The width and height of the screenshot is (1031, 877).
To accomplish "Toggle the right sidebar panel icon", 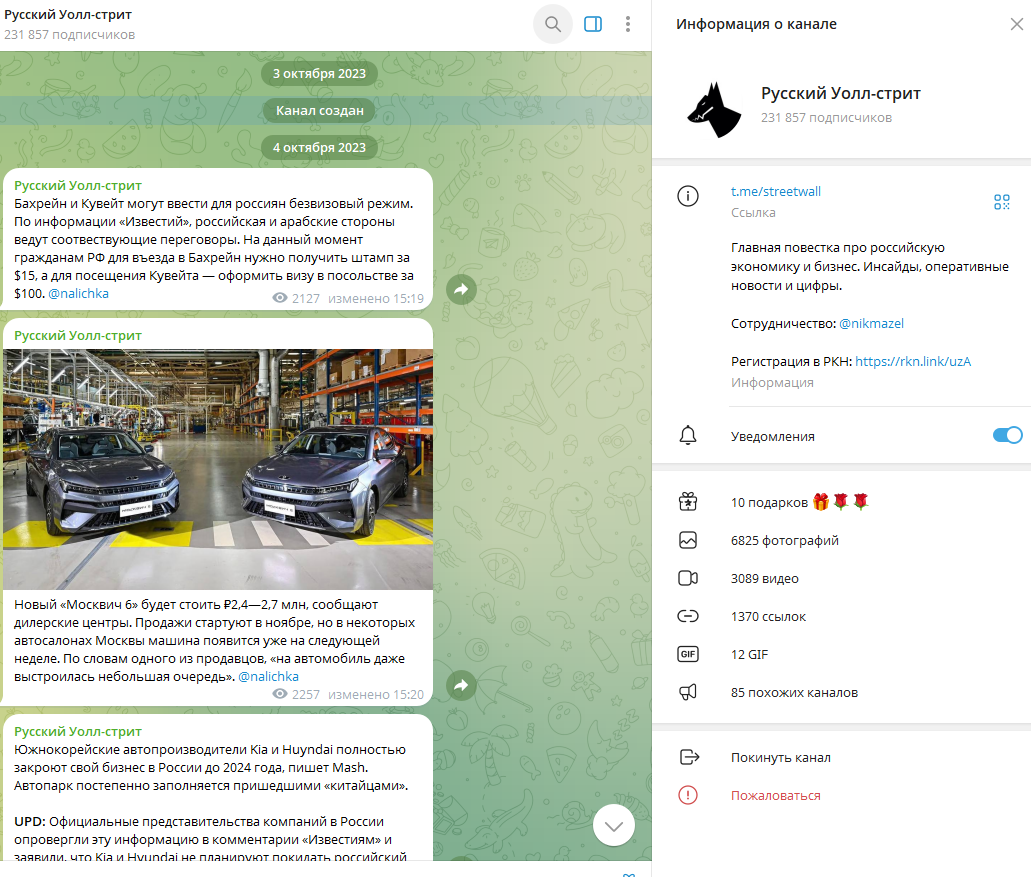I will click(593, 24).
